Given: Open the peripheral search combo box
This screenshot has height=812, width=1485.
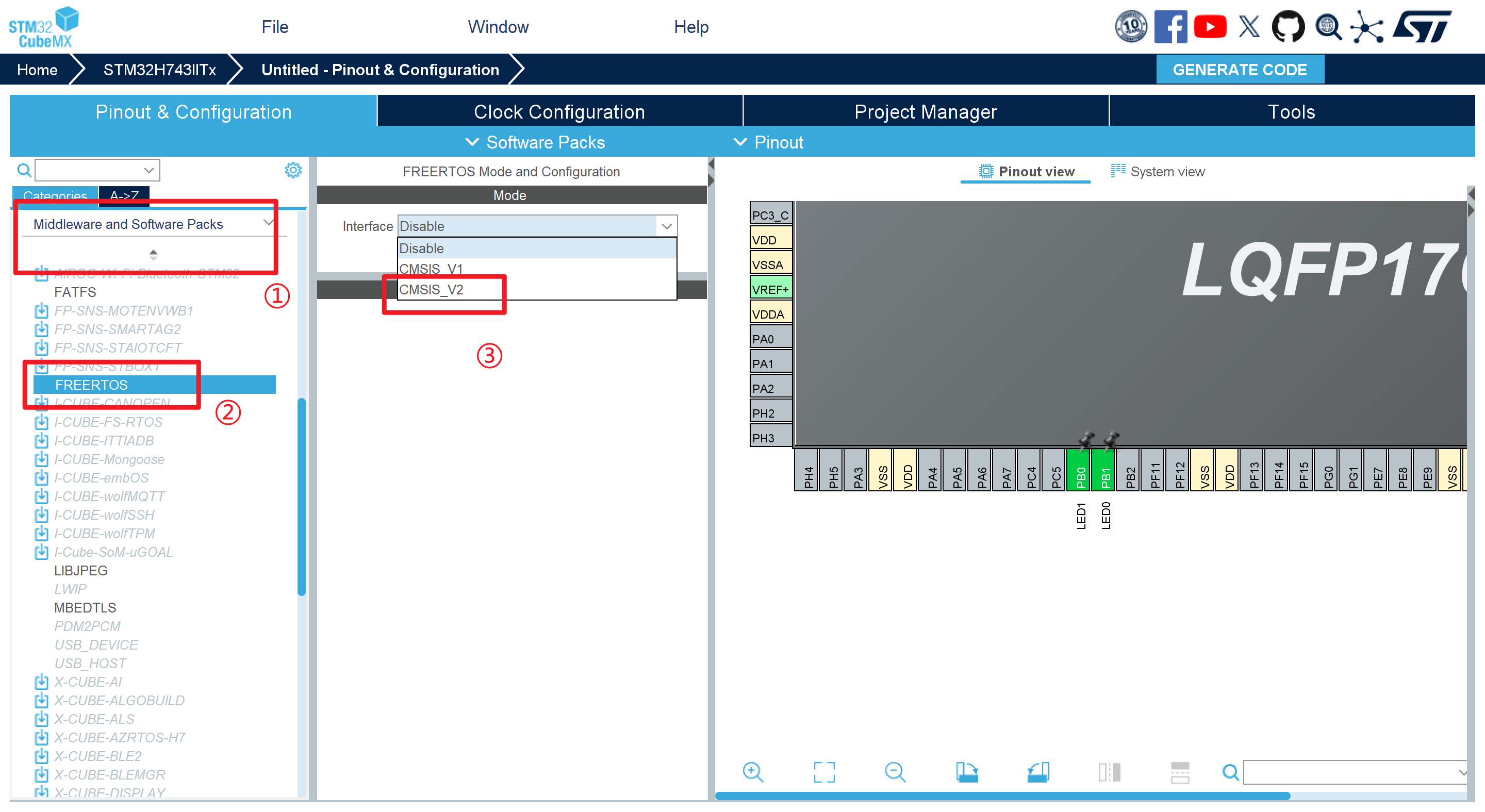Looking at the screenshot, I should tap(97, 170).
